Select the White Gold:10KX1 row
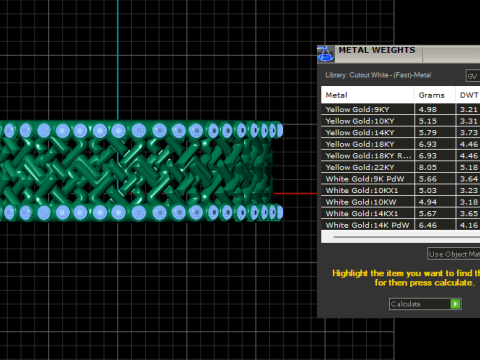Screen dimensions: 480x360 tap(400, 190)
